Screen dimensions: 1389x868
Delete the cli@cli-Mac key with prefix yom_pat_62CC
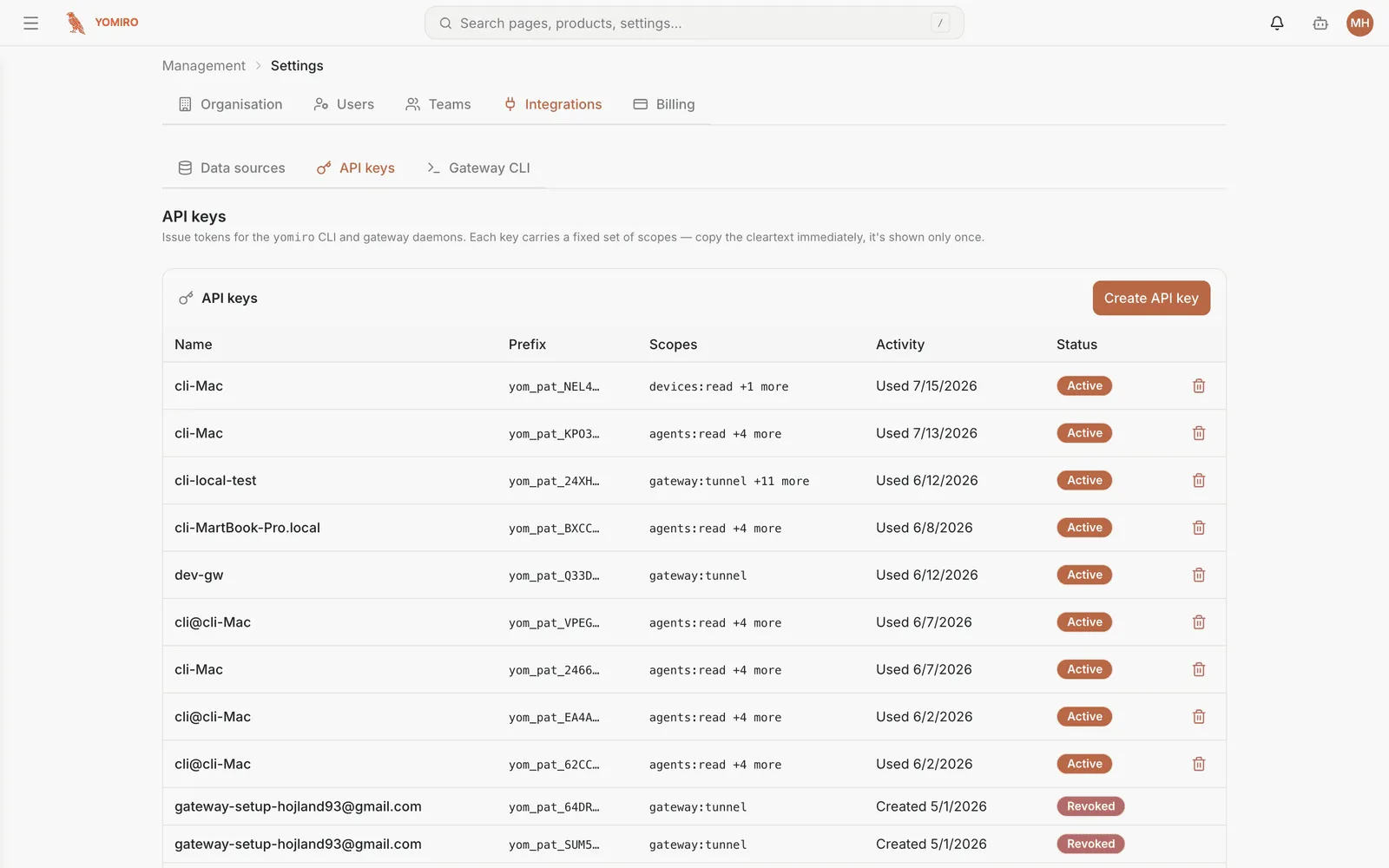pos(1199,765)
